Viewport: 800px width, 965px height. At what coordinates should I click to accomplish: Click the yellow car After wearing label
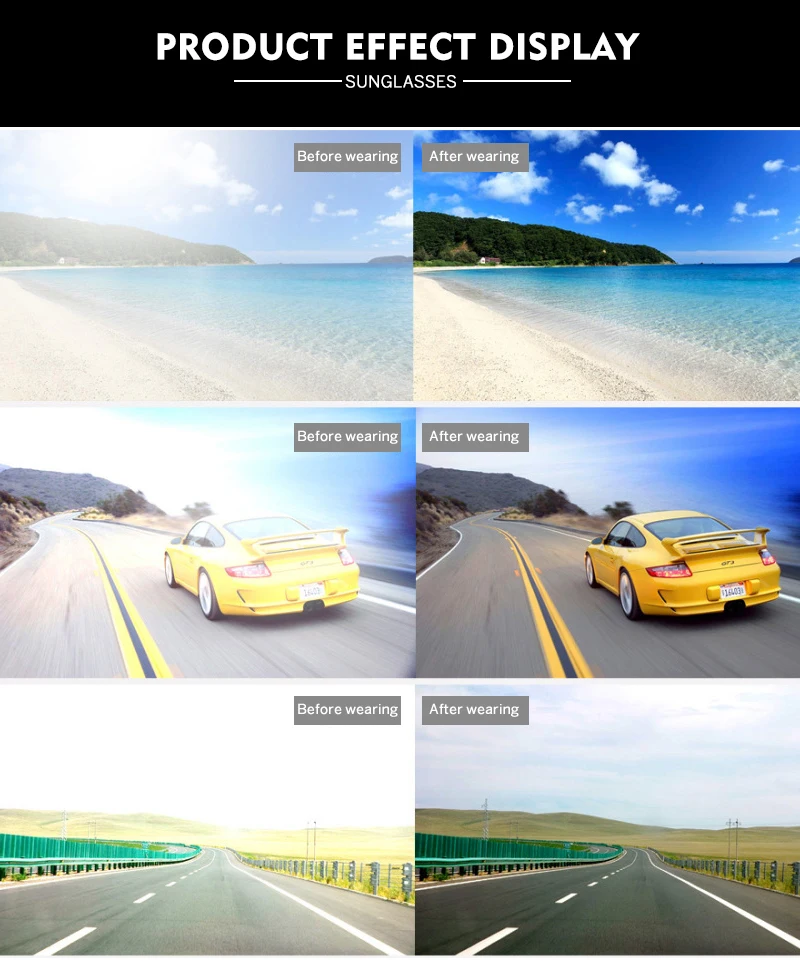point(475,437)
